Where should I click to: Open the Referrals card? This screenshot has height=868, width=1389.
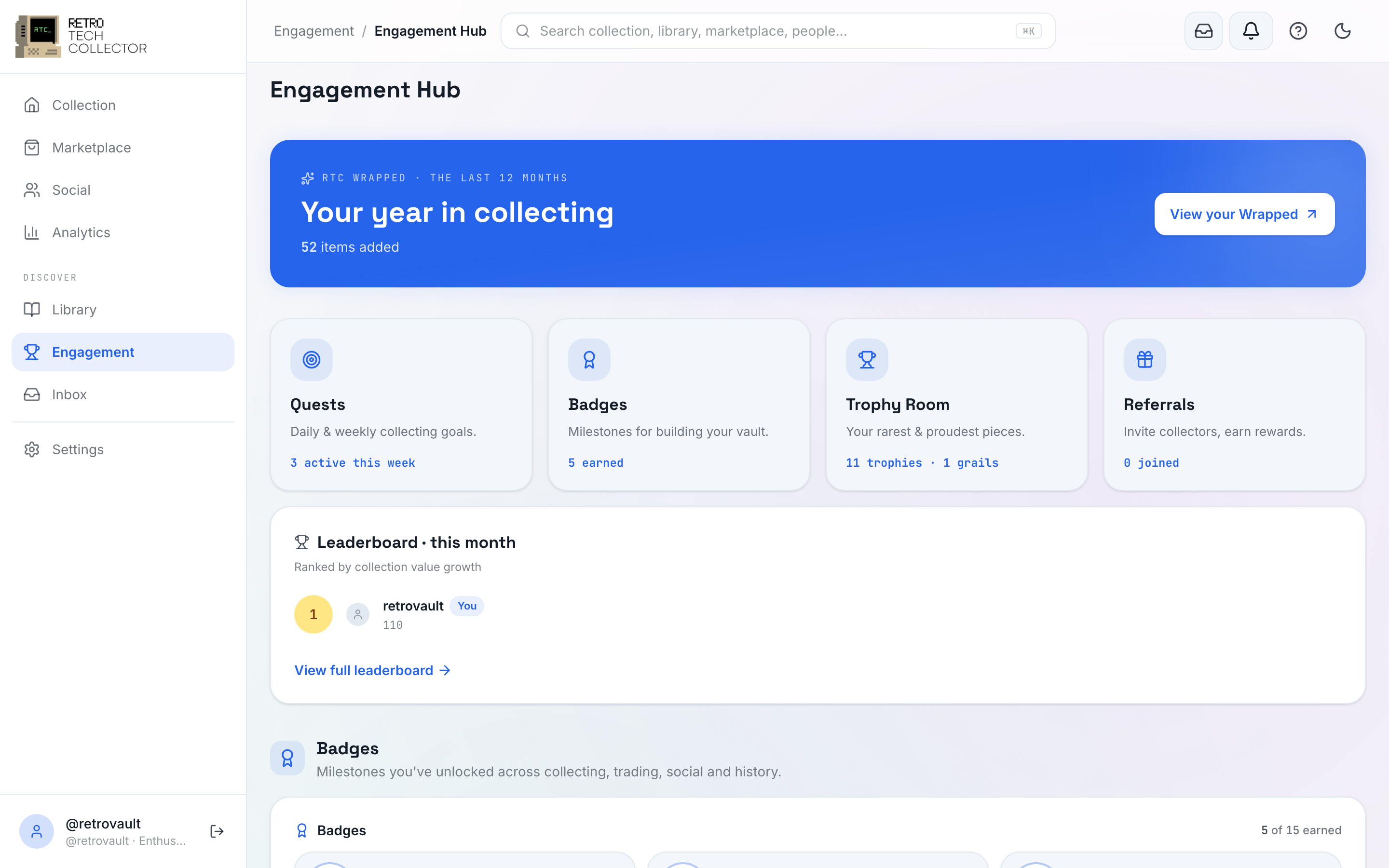click(1234, 405)
